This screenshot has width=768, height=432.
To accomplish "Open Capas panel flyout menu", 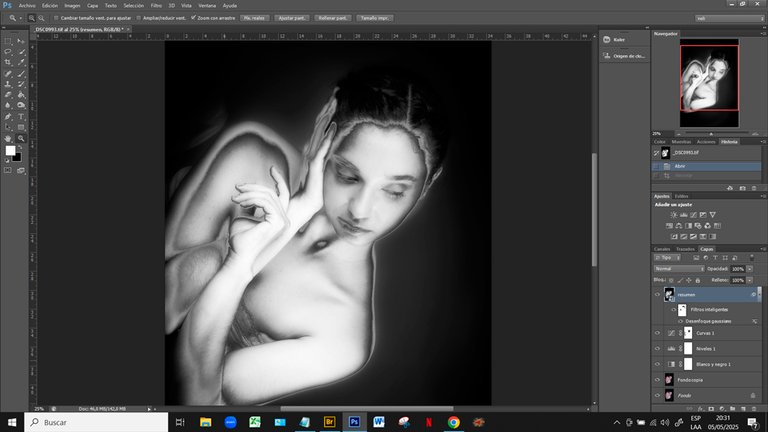I will click(x=763, y=249).
